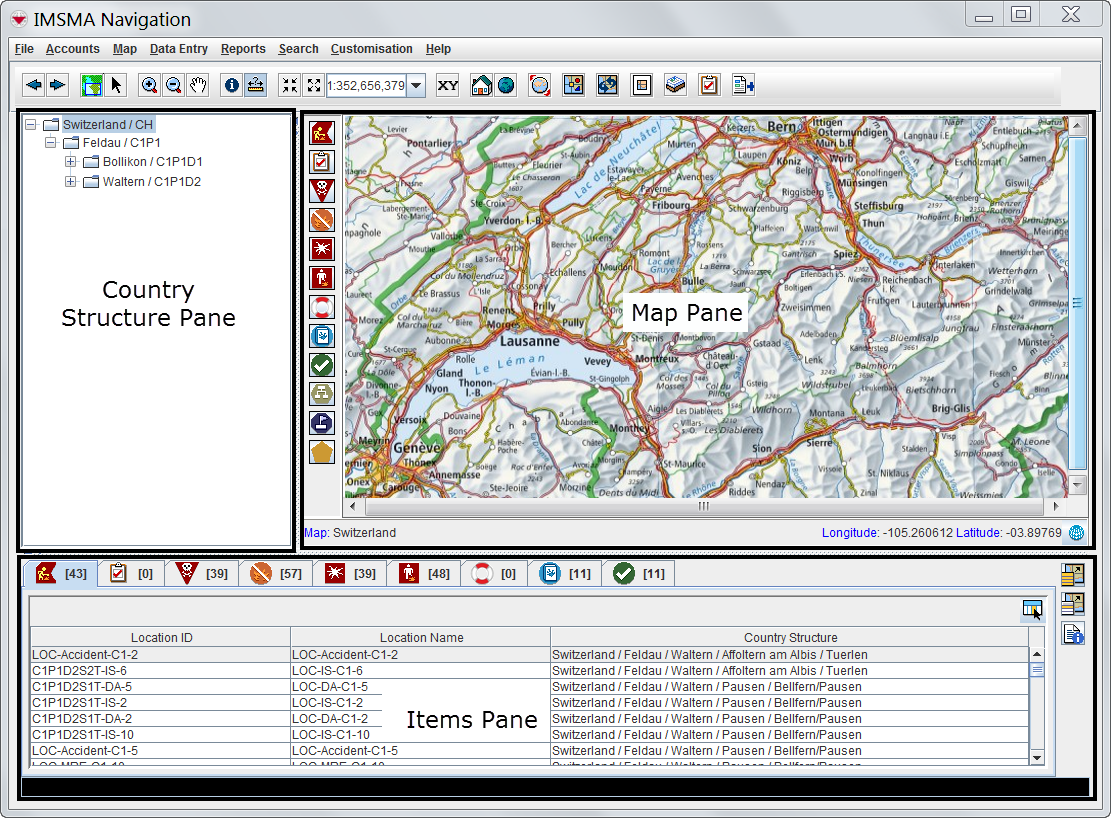Switch to the skull tab showing [39]
Viewport: 1111px width, 818px height.
point(201,573)
